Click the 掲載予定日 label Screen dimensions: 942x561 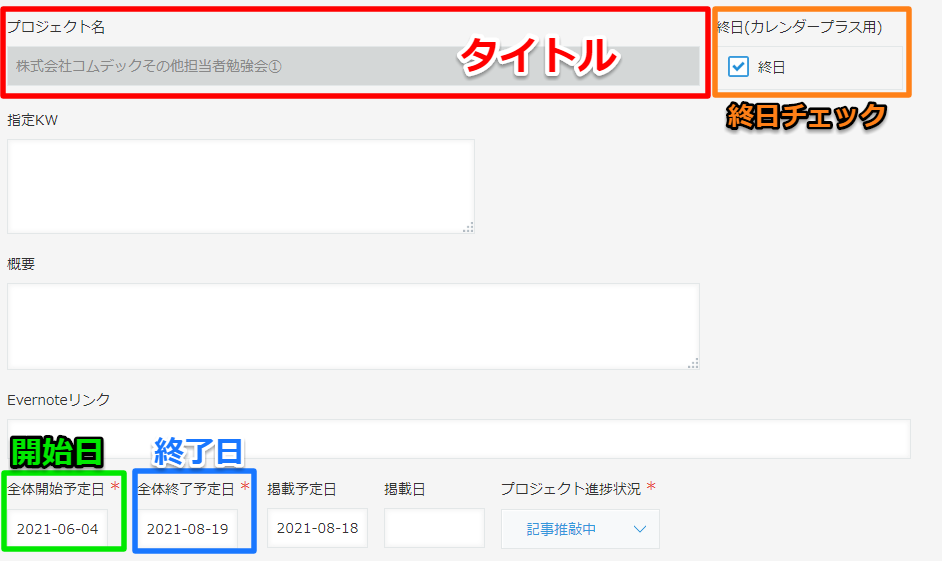[302, 489]
